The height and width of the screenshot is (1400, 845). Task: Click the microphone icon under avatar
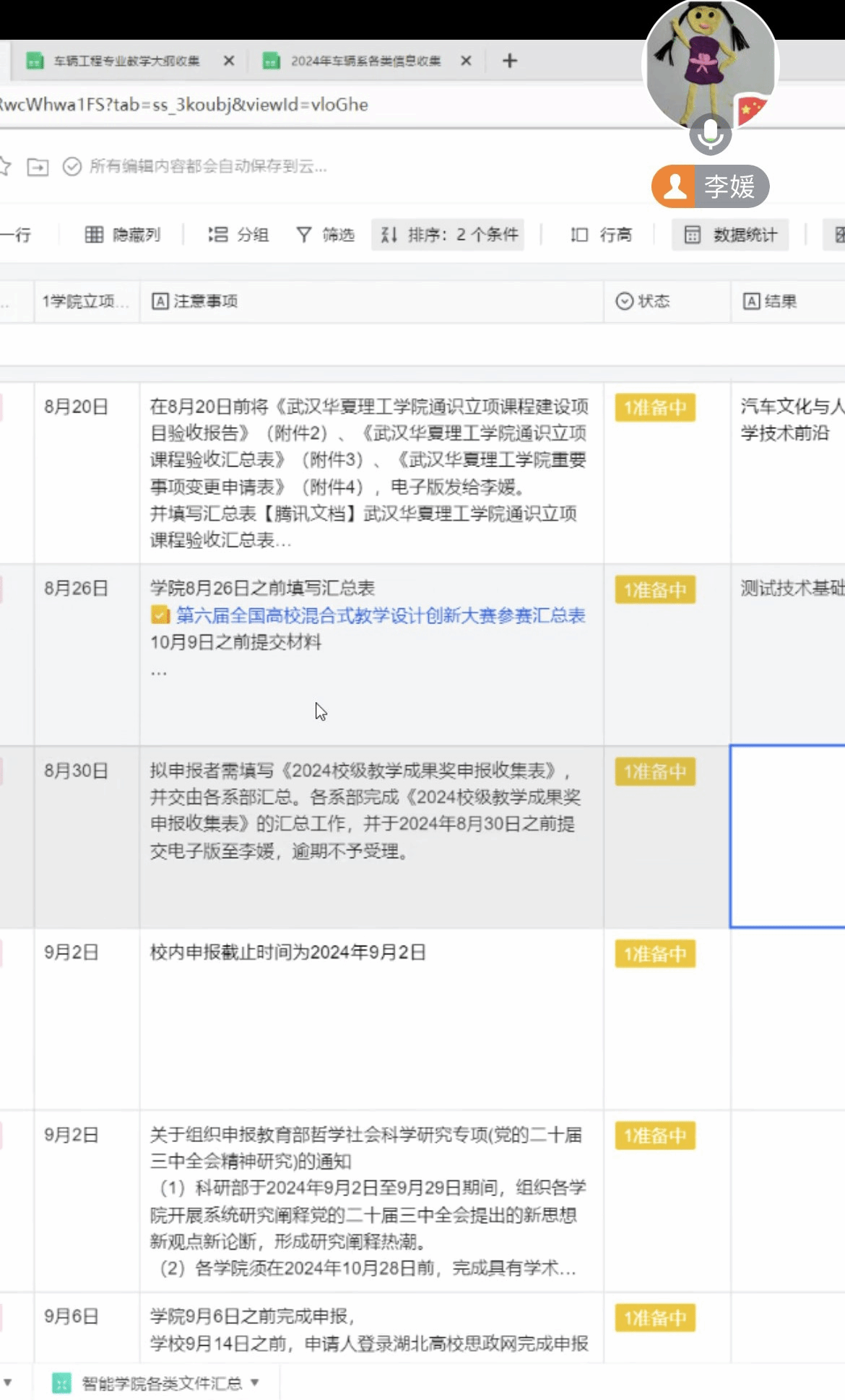pyautogui.click(x=710, y=133)
